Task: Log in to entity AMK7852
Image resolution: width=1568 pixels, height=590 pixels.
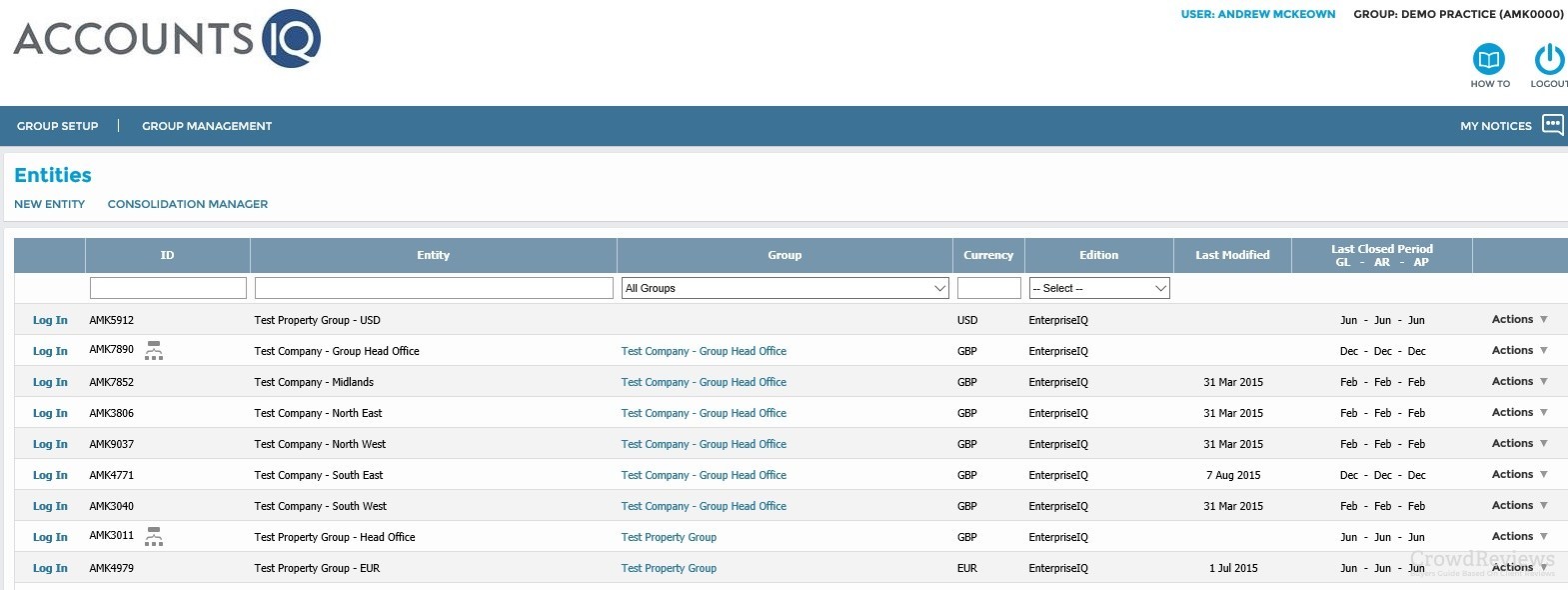Action: click(50, 382)
